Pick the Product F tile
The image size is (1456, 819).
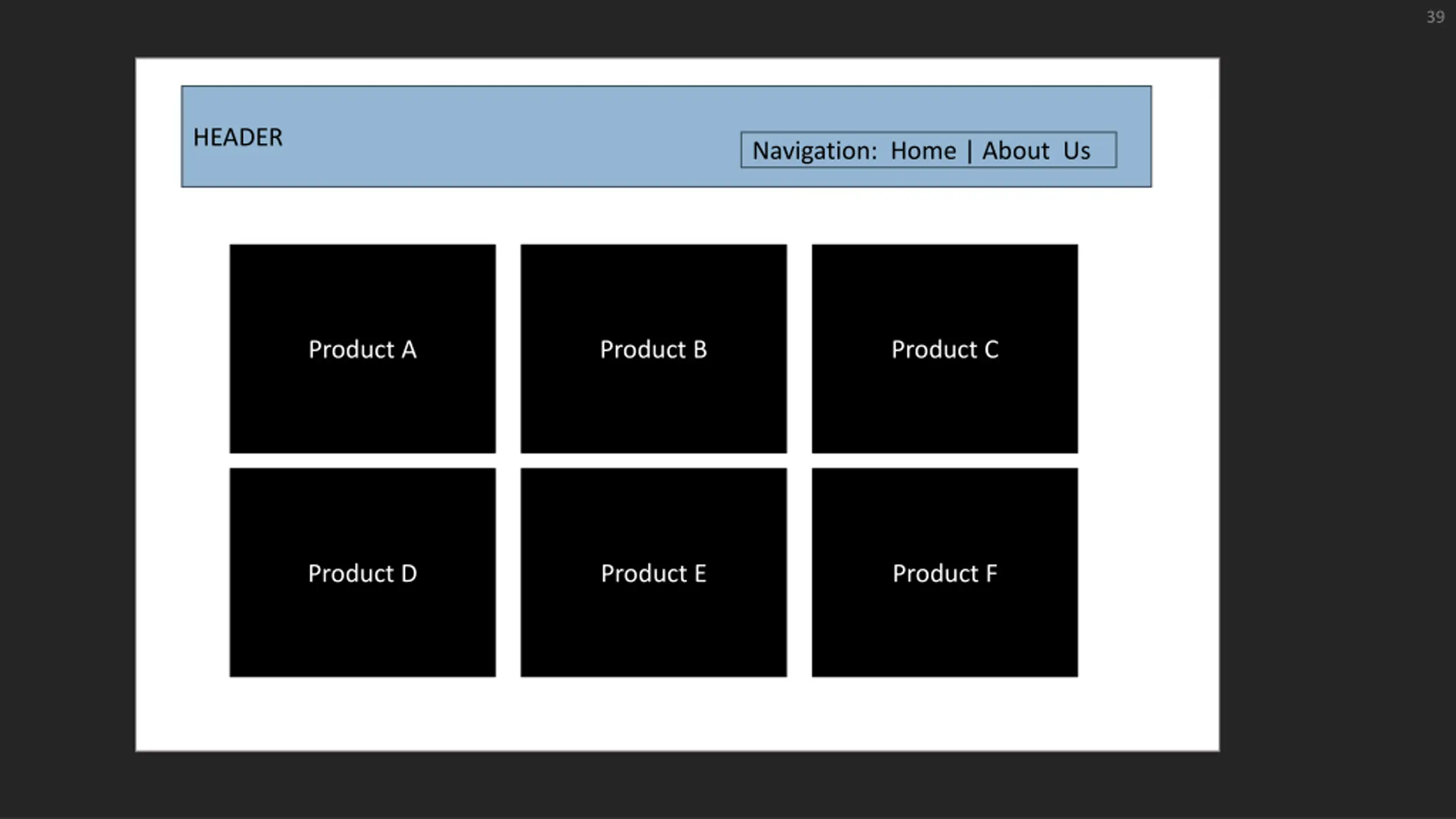pos(945,573)
